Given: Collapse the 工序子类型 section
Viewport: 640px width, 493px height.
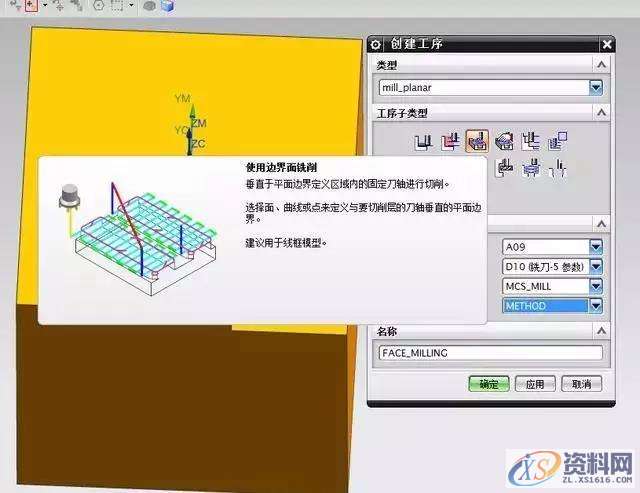Looking at the screenshot, I should (601, 112).
